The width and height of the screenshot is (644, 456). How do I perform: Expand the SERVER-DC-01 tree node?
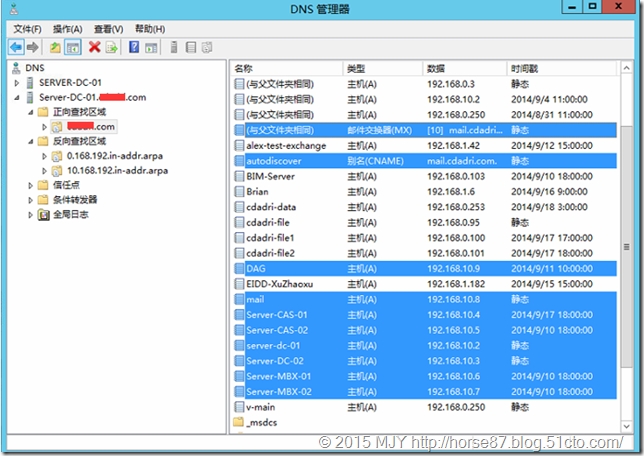point(16,82)
